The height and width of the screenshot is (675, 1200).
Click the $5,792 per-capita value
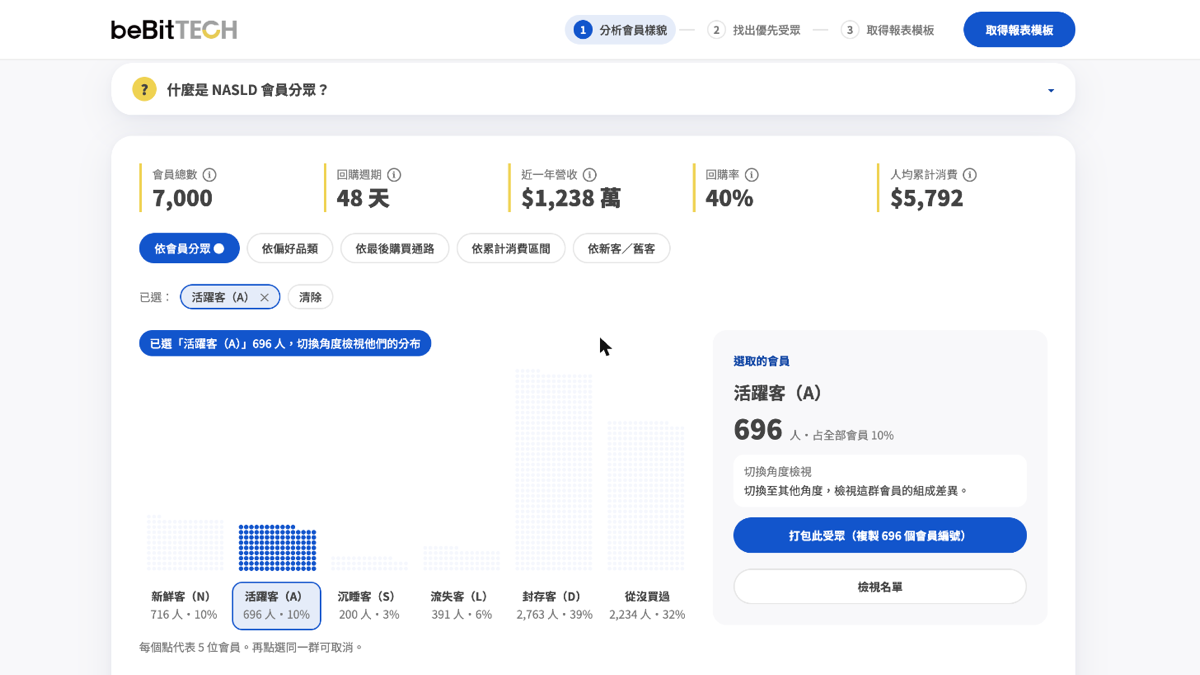point(927,198)
